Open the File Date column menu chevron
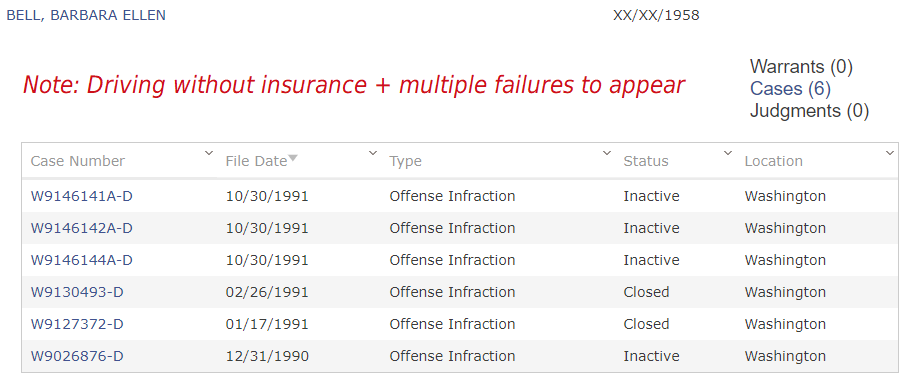Image resolution: width=909 pixels, height=384 pixels. [373, 153]
